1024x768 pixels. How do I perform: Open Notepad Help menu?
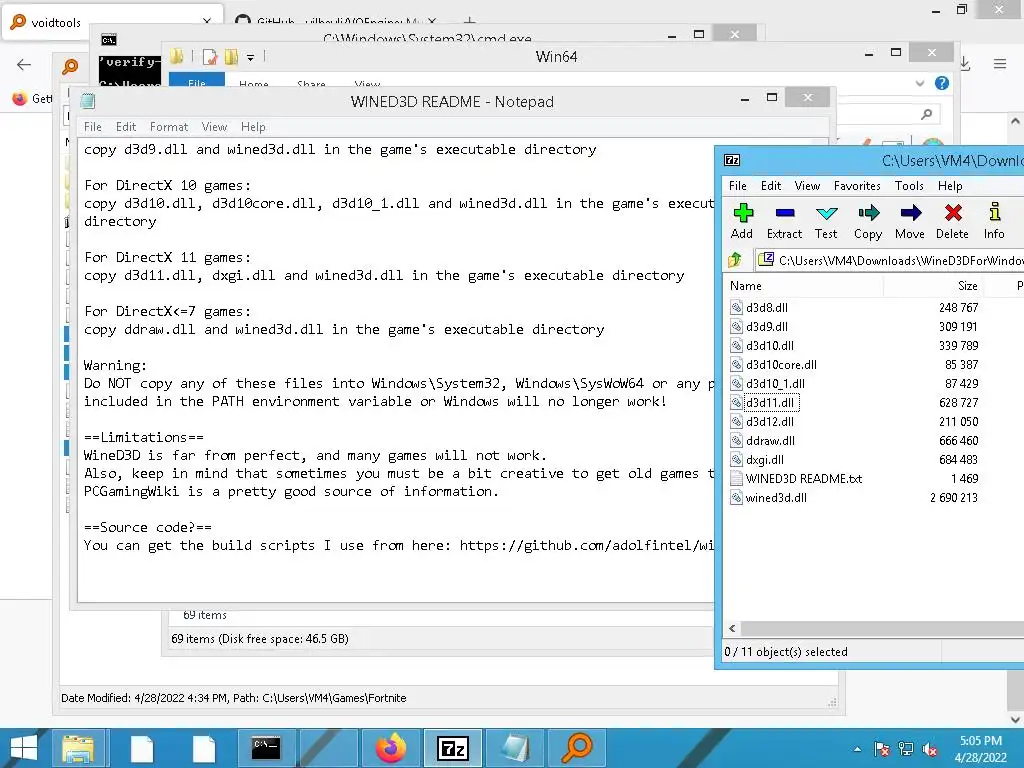(253, 127)
